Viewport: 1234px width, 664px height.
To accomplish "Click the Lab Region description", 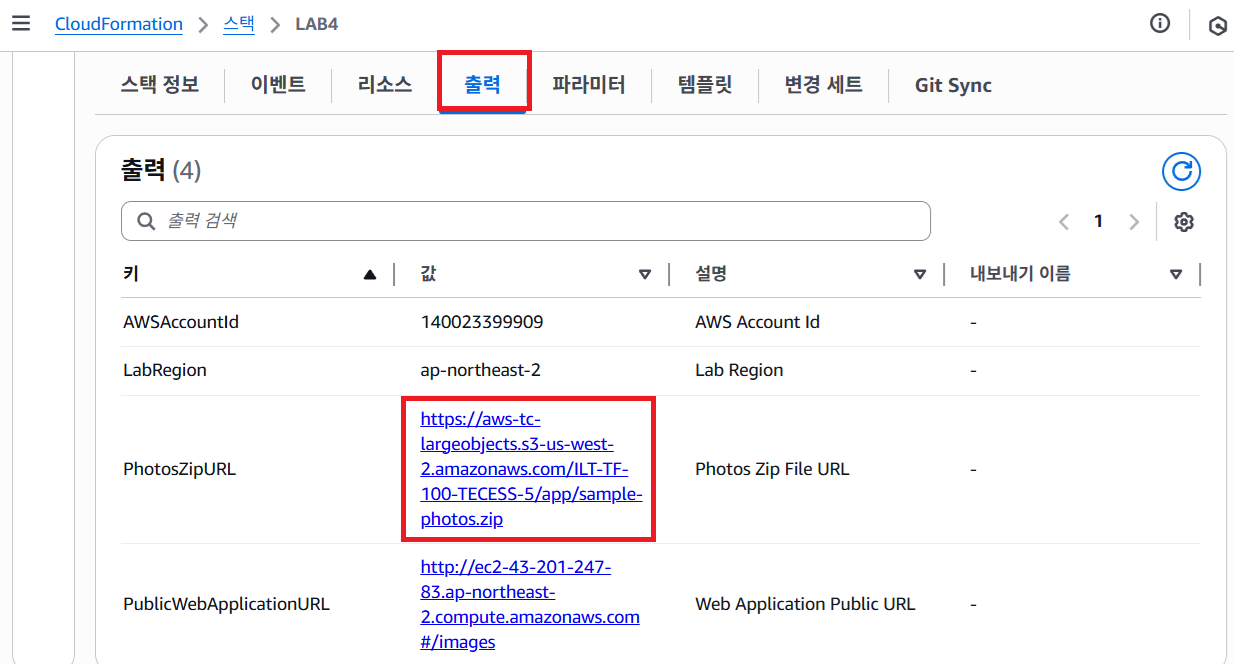I will point(739,370).
